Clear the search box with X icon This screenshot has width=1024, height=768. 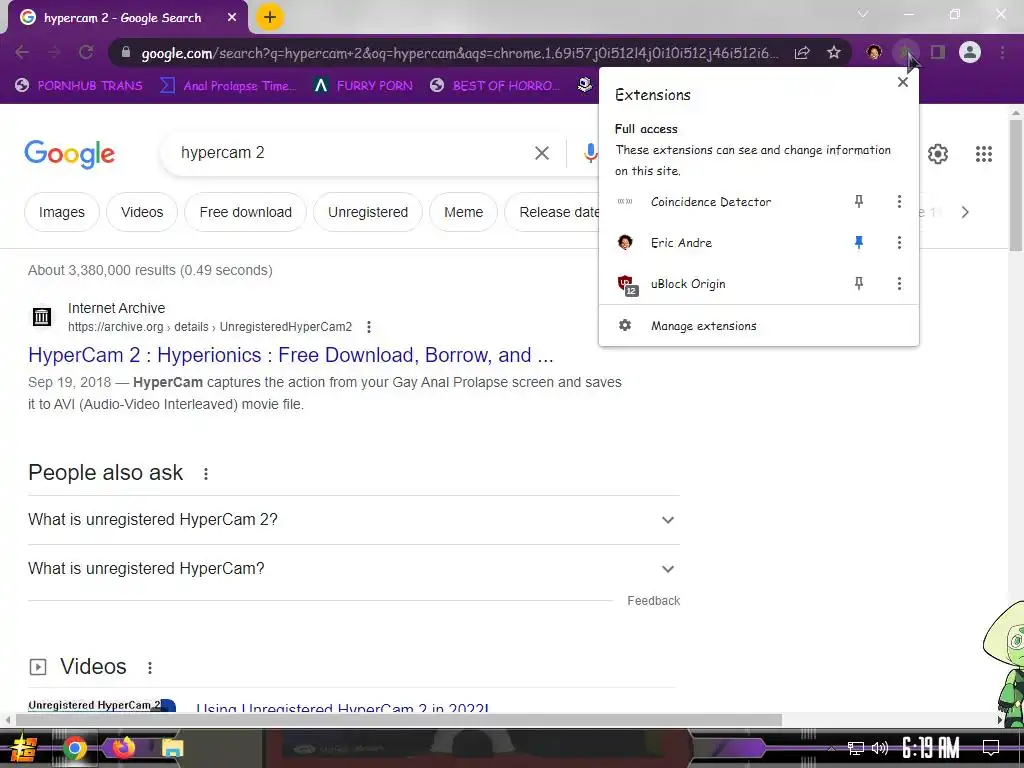point(541,153)
